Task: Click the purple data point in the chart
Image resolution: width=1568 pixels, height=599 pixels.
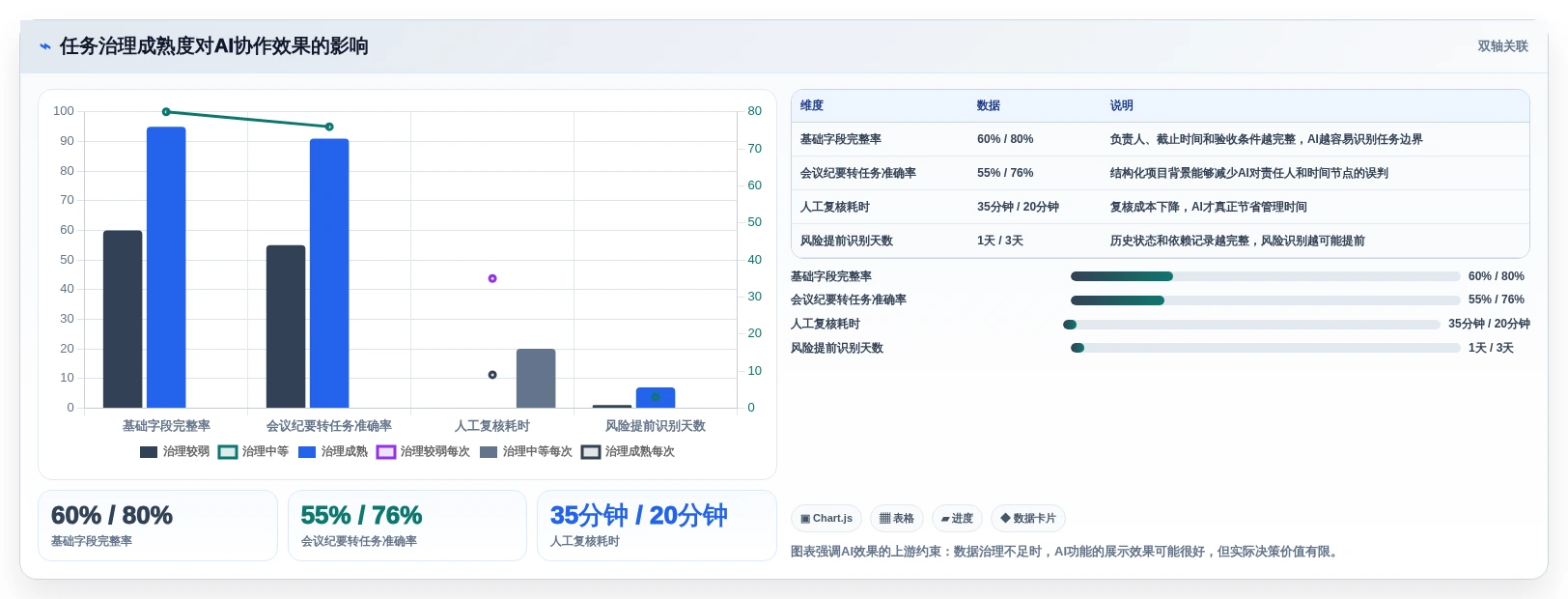Action: [x=492, y=278]
